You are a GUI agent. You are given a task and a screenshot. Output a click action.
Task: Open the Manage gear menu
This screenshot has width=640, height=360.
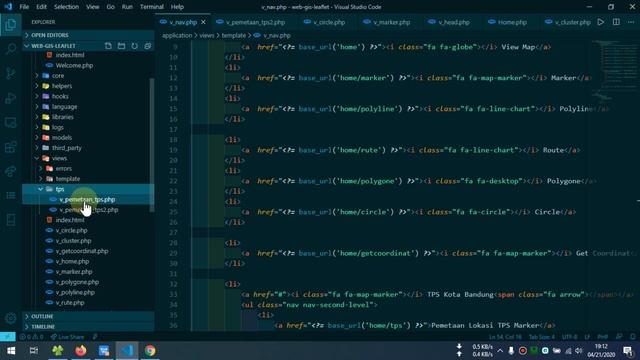[11, 318]
